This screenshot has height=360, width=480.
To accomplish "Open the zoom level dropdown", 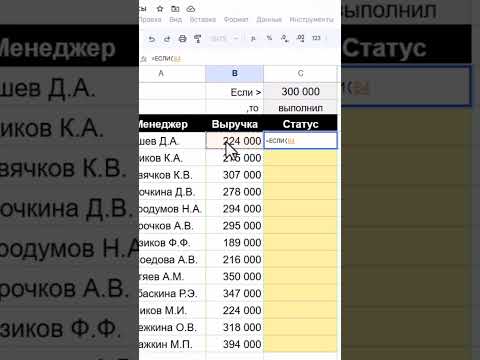I will click(x=225, y=39).
